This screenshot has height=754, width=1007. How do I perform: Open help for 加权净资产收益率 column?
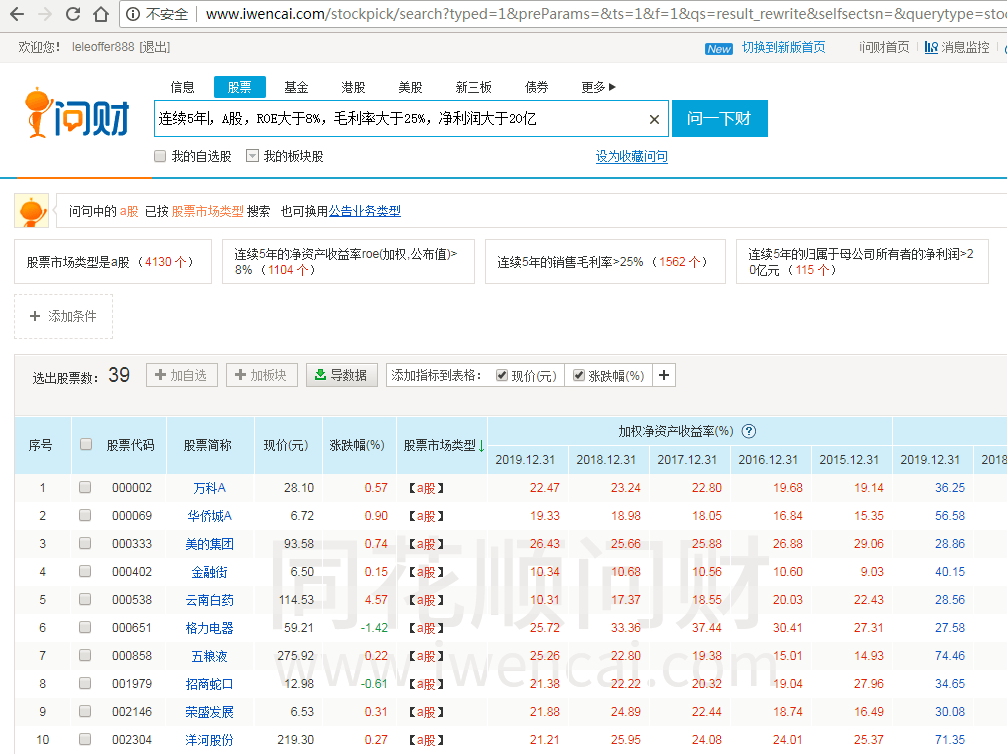[749, 432]
